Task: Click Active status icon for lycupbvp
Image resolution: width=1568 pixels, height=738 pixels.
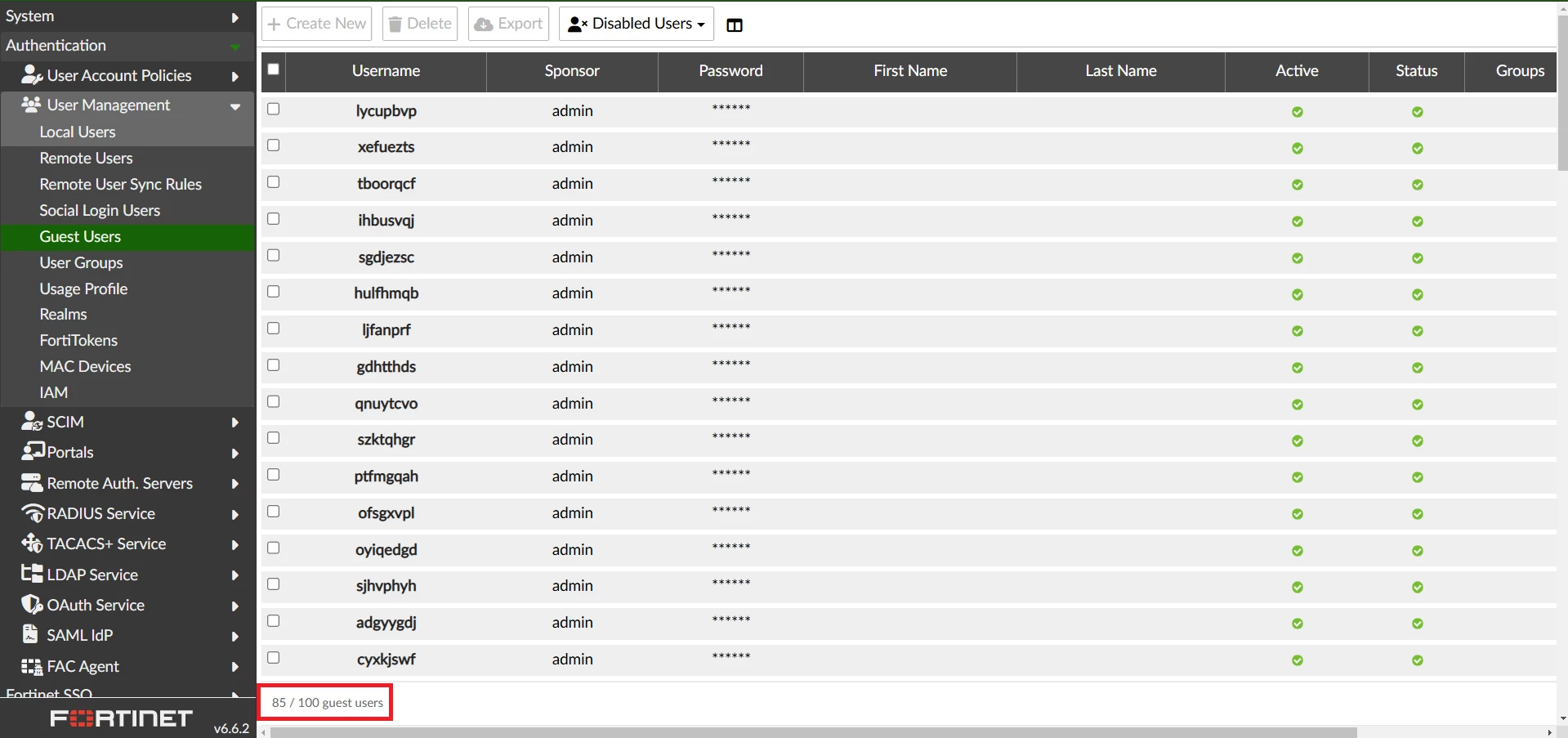Action: [1297, 112]
